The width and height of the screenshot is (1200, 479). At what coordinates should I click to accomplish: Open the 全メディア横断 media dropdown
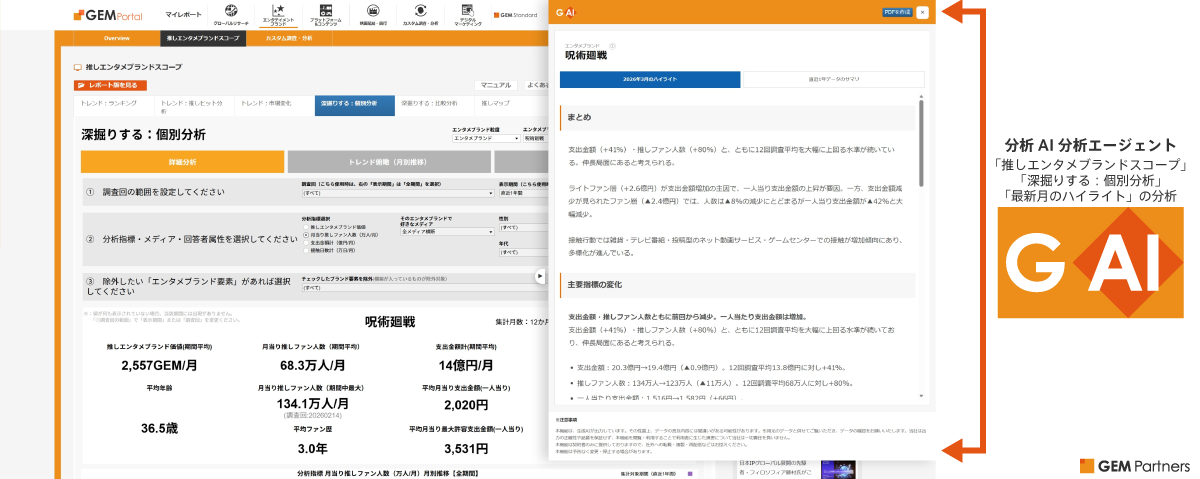[446, 231]
